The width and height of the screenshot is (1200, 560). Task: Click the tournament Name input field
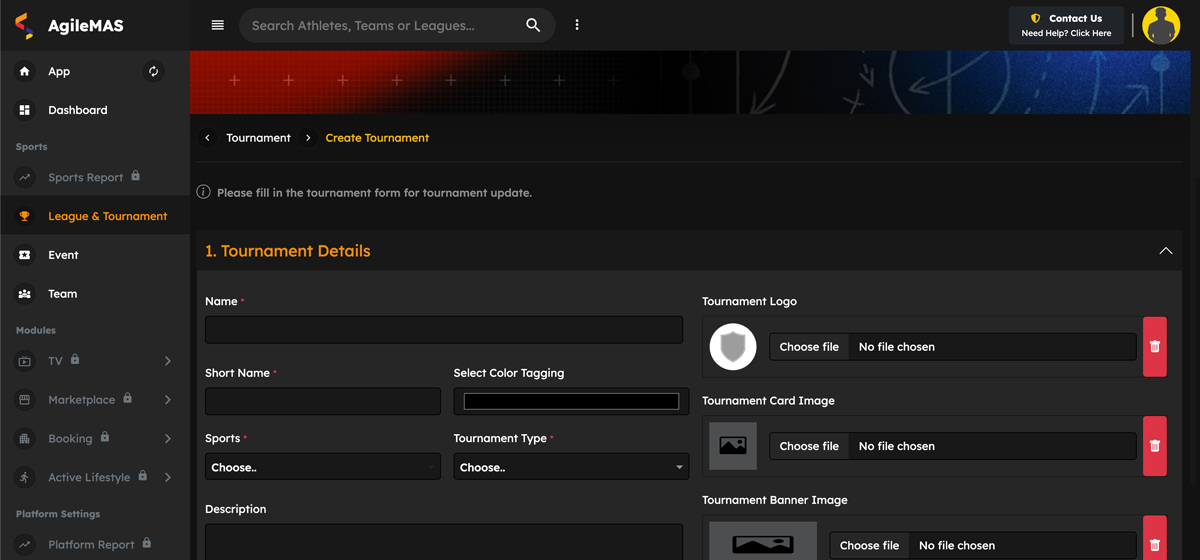click(443, 330)
